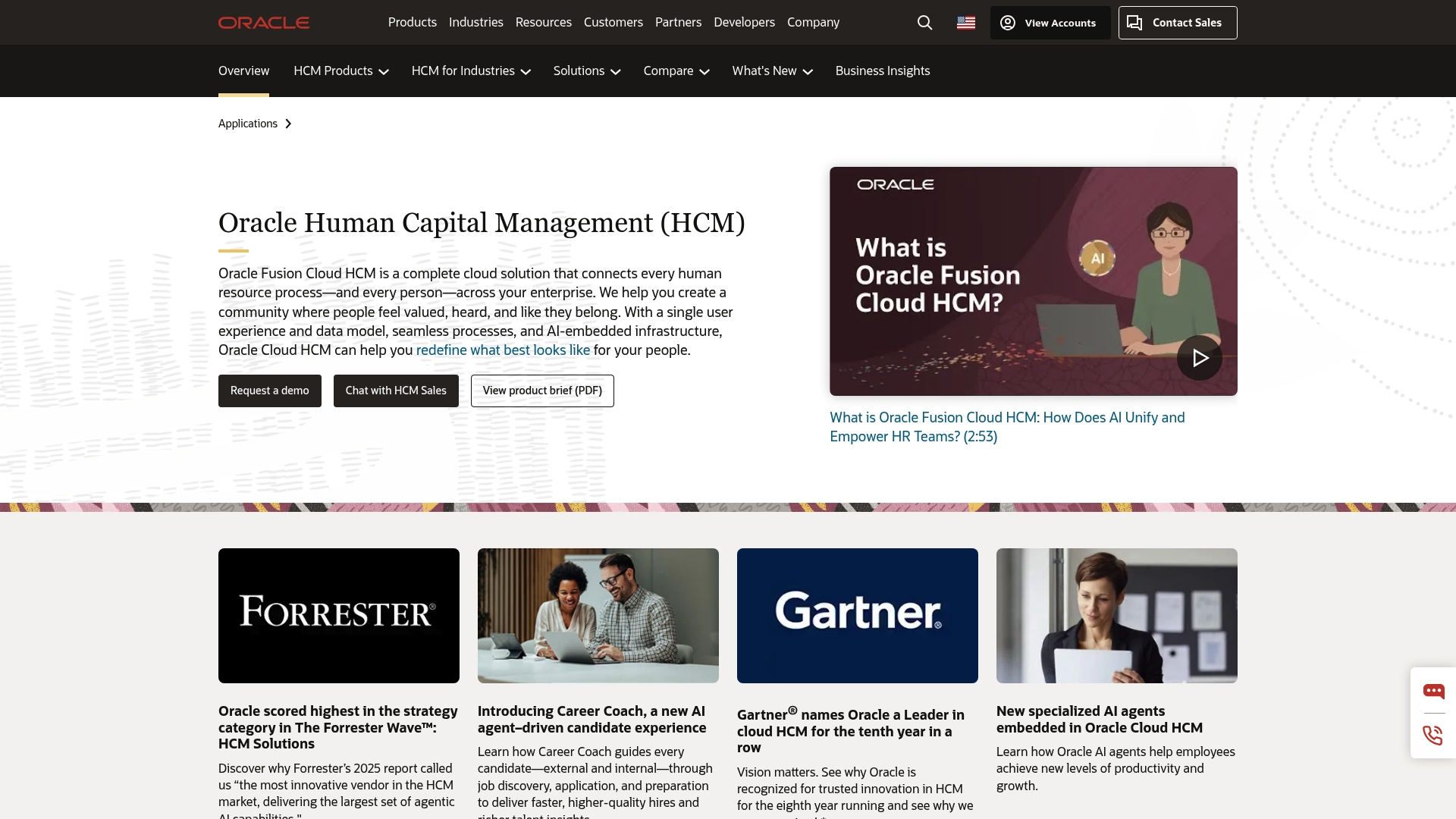Screen dimensions: 1456x819
Task: Click the phone call icon on the right edge
Action: click(x=1432, y=735)
